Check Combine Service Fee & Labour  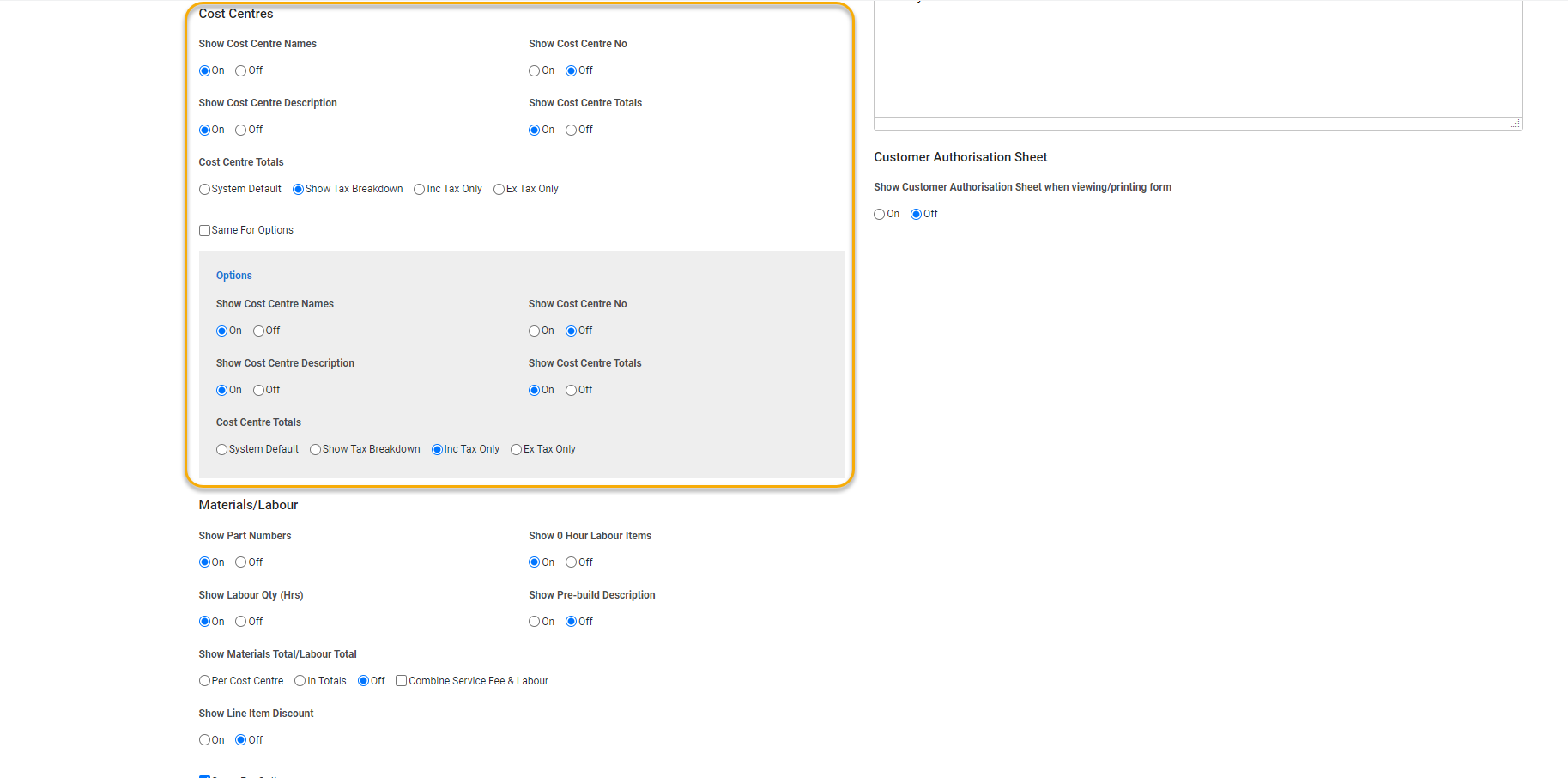(401, 680)
